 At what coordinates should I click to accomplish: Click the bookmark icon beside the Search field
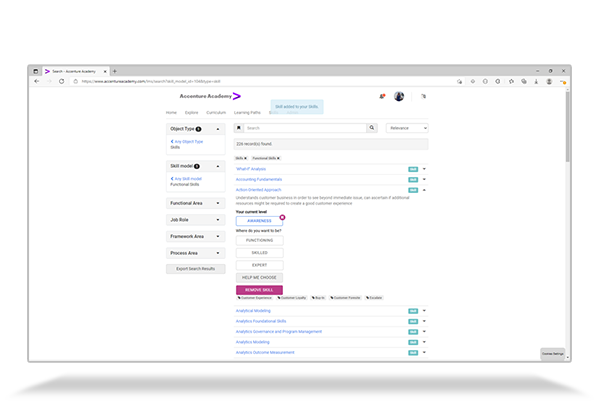[239, 128]
